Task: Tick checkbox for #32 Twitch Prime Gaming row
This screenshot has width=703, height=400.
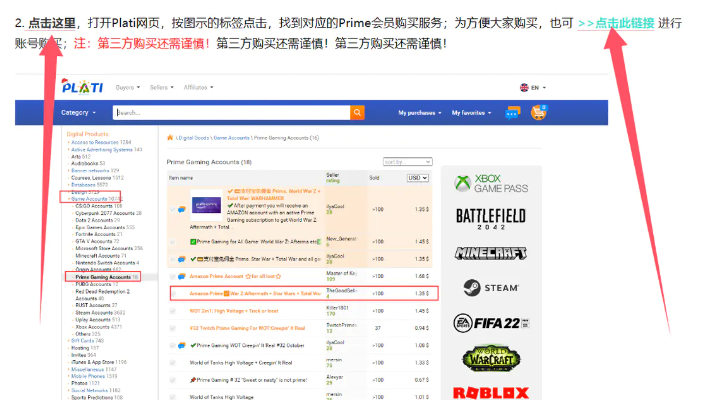Action: coord(173,328)
